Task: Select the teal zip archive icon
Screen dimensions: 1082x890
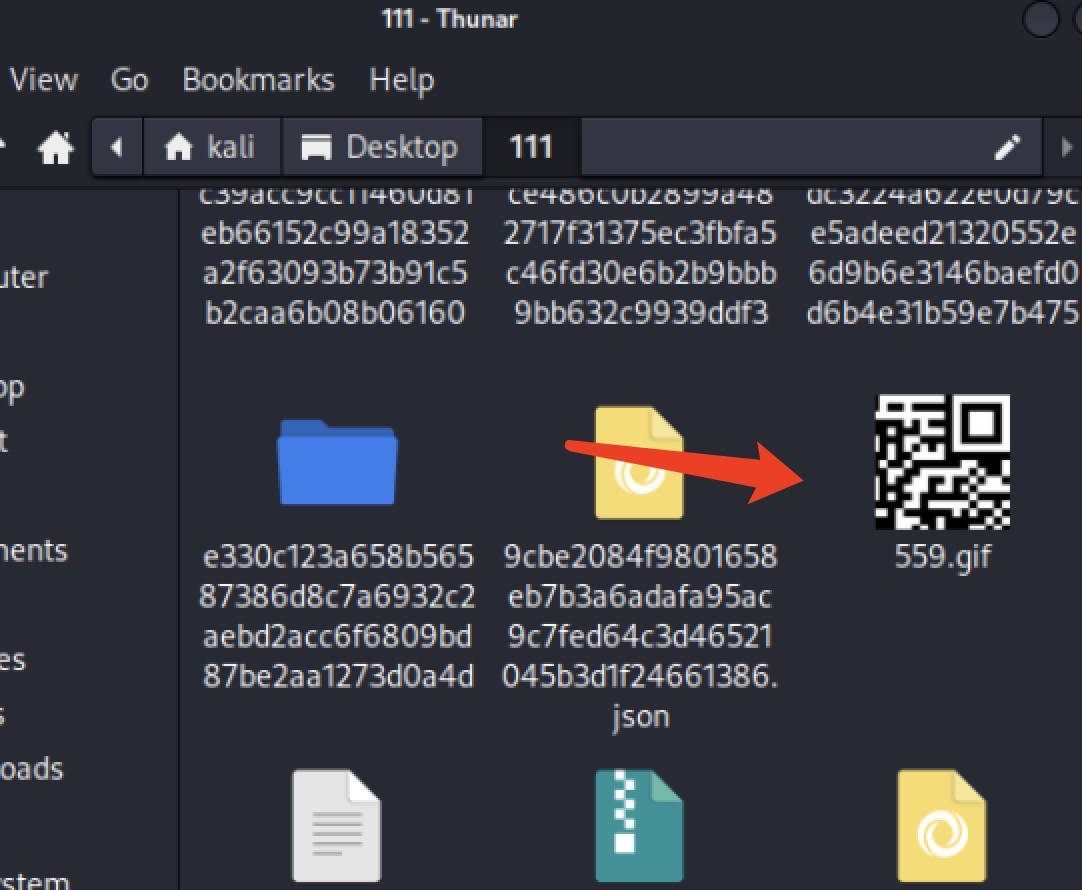Action: 639,825
